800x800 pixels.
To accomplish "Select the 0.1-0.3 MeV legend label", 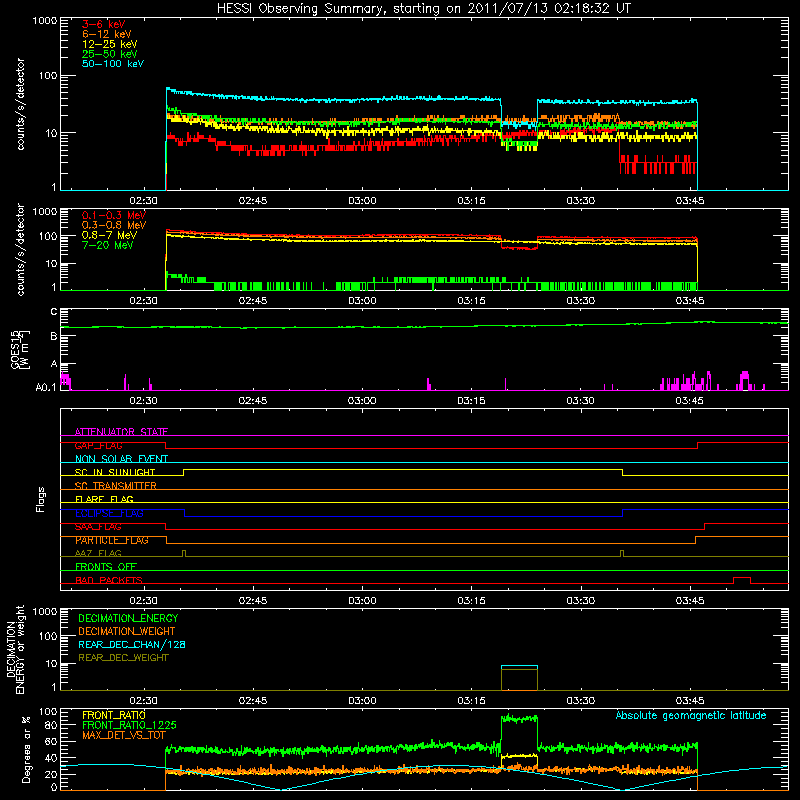I will (x=114, y=215).
